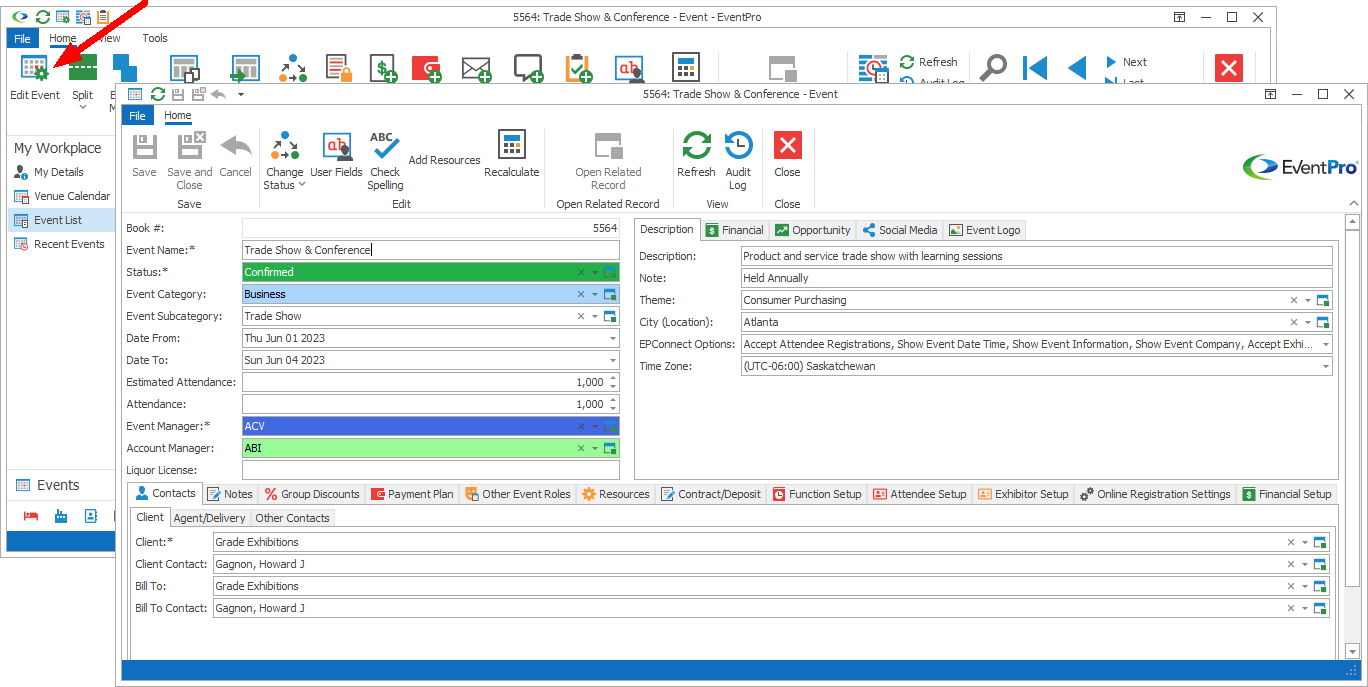The height and width of the screenshot is (687, 1368).
Task: Click the Liquor License field
Action: point(430,470)
